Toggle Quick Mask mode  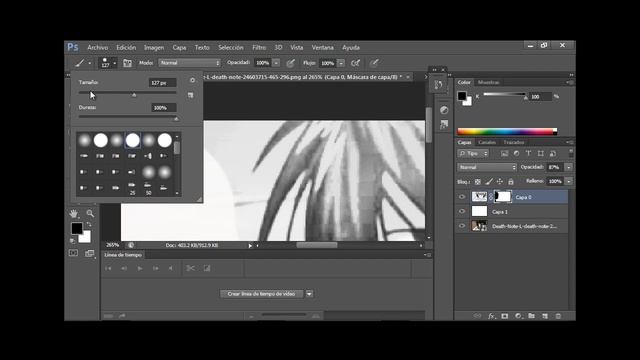pos(73,253)
